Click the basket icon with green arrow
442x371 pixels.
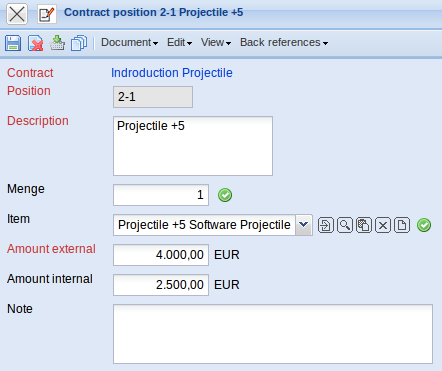[x=57, y=43]
